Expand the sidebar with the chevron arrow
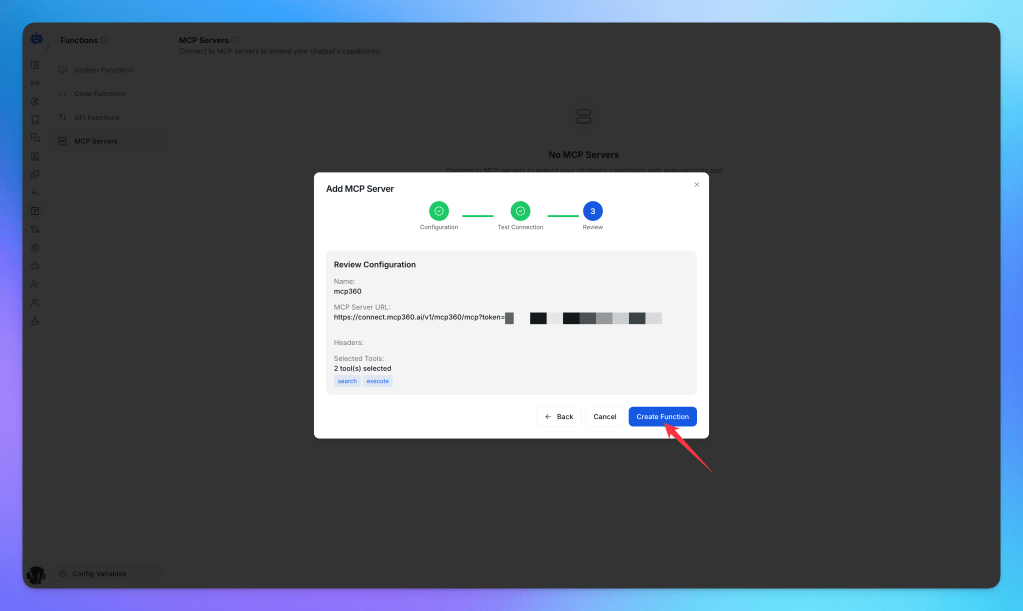 tap(48, 47)
